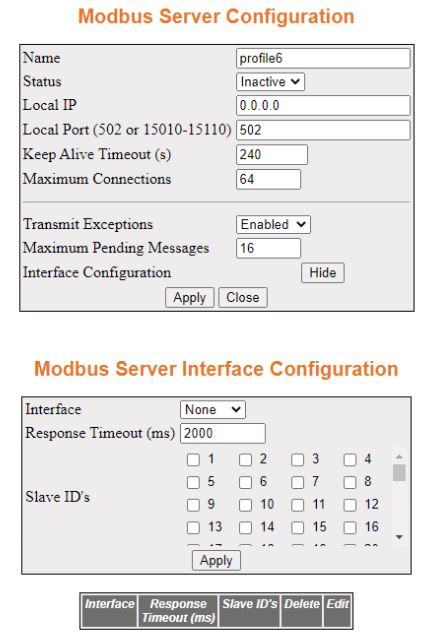Image resolution: width=423 pixels, height=636 pixels.
Task: Open the Status dropdown showing Inactive
Action: tap(270, 82)
